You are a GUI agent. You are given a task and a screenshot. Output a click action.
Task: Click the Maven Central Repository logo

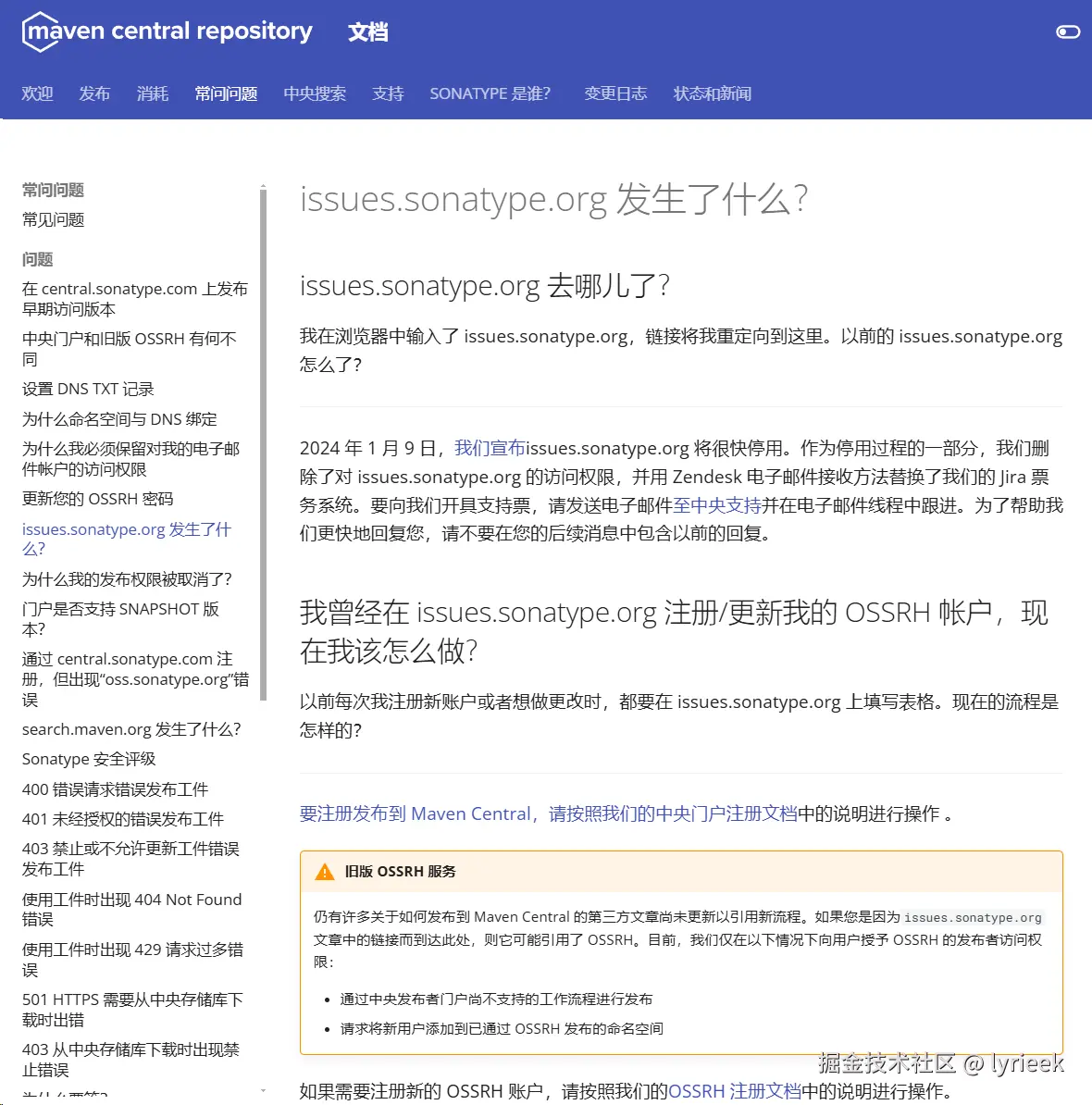167,31
